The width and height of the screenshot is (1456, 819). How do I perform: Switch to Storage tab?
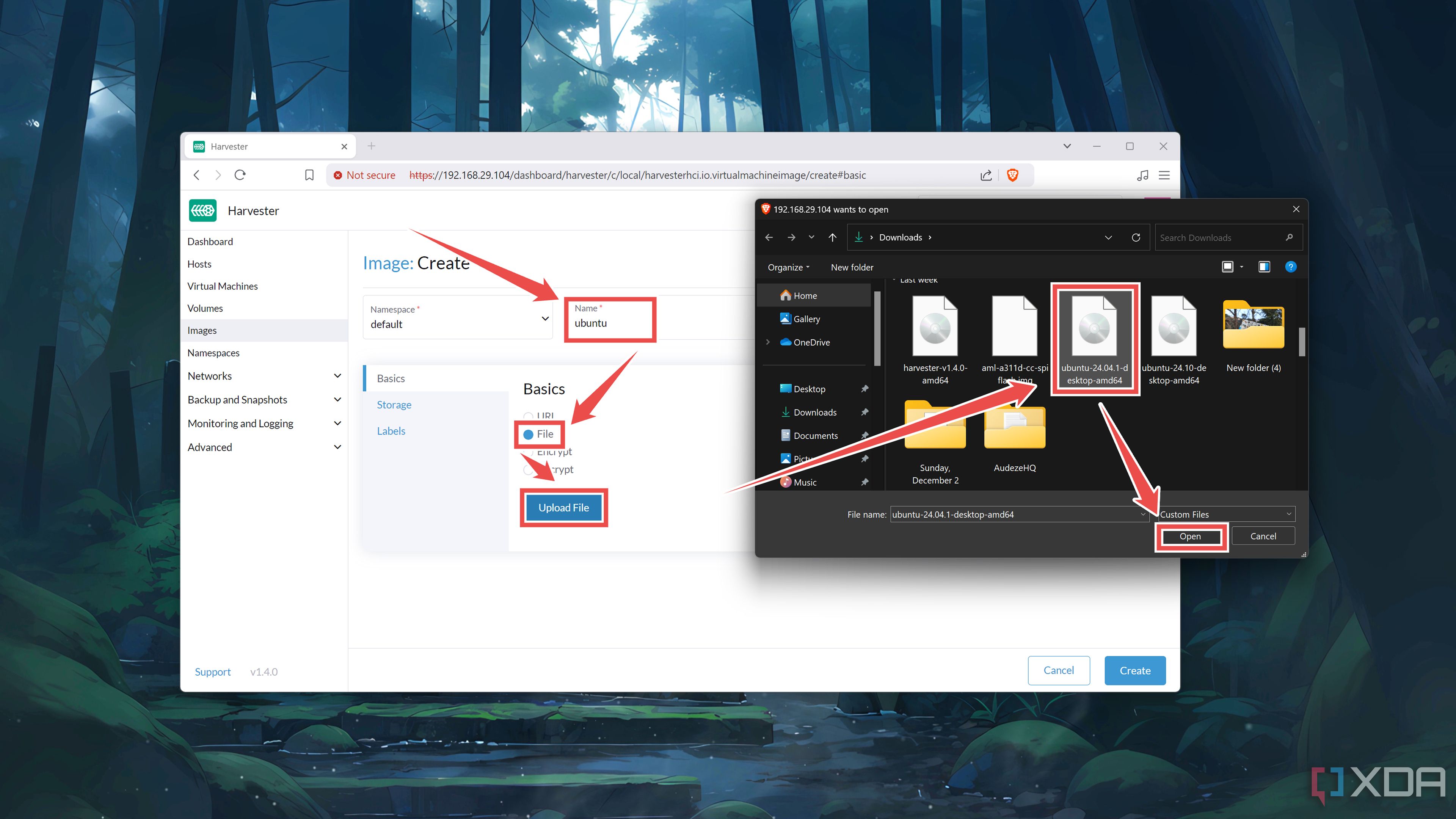point(394,405)
